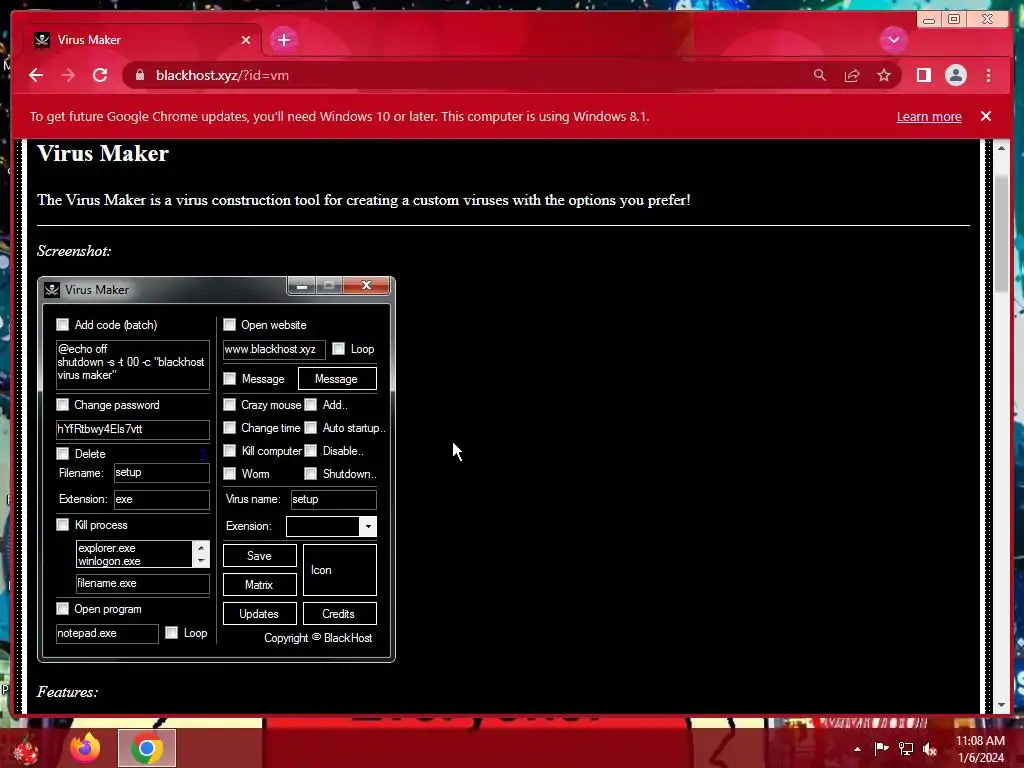Toggle the Crazy mouse checkbox

[x=229, y=405]
